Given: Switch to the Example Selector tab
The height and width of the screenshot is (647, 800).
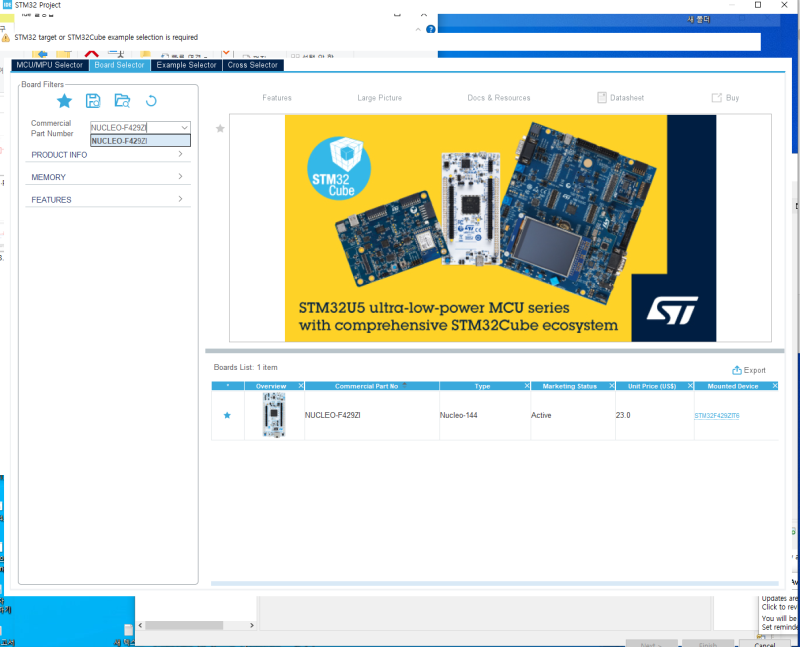Looking at the screenshot, I should tap(186, 64).
